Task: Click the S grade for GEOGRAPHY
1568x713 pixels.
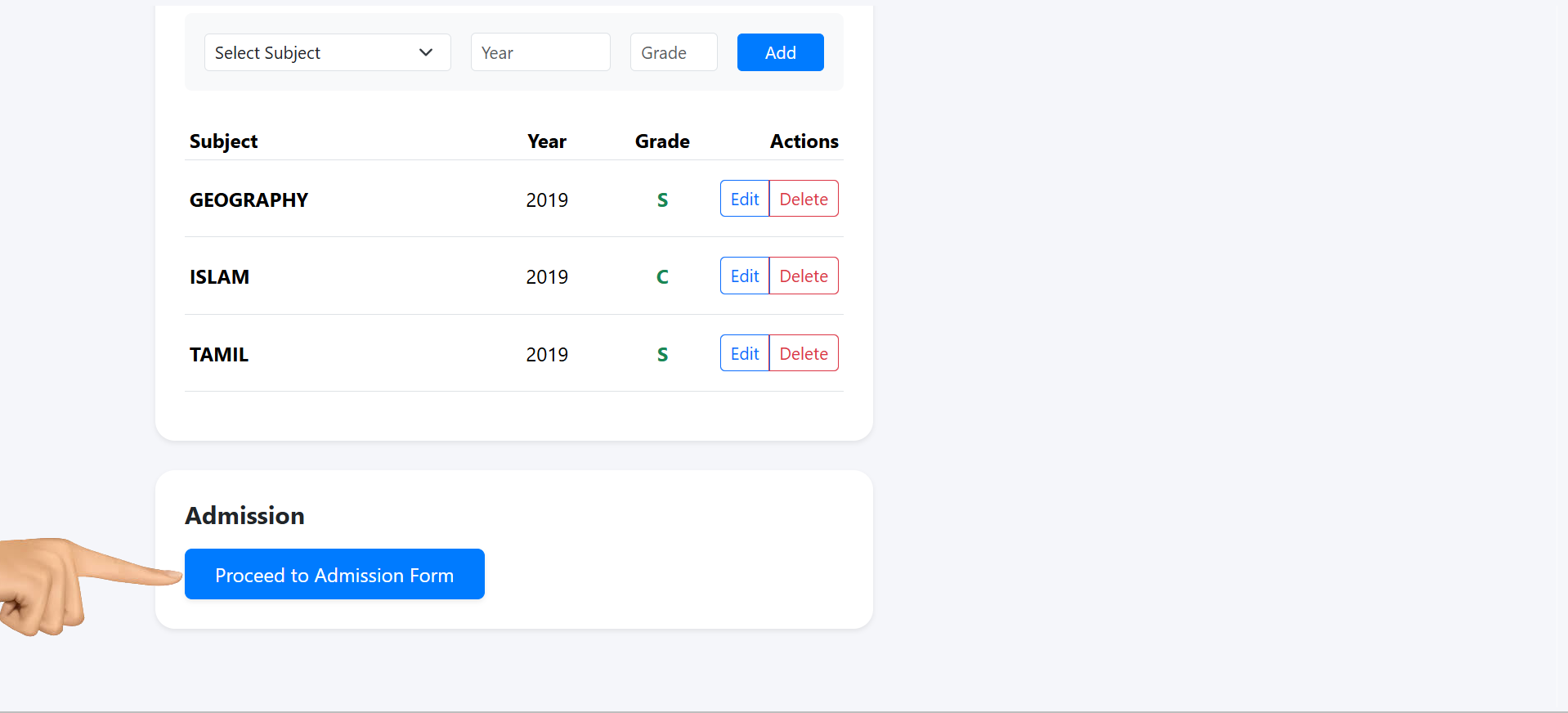Action: point(662,200)
